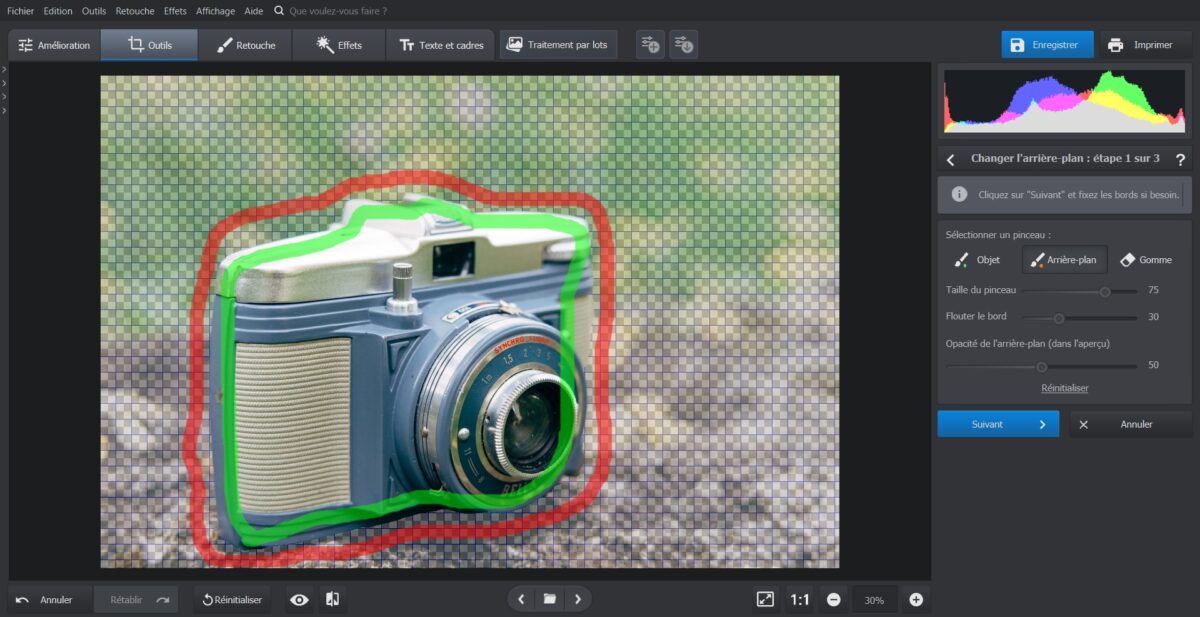Click the help question mark icon
Image resolution: width=1200 pixels, height=617 pixels.
(x=1180, y=160)
